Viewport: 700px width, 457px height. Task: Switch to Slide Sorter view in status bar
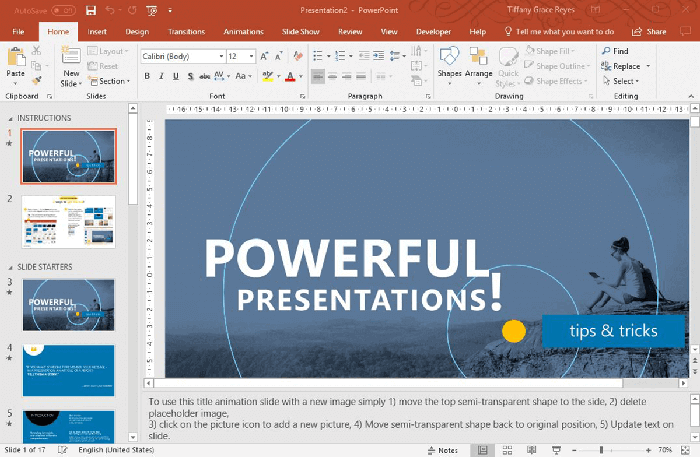(x=509, y=450)
